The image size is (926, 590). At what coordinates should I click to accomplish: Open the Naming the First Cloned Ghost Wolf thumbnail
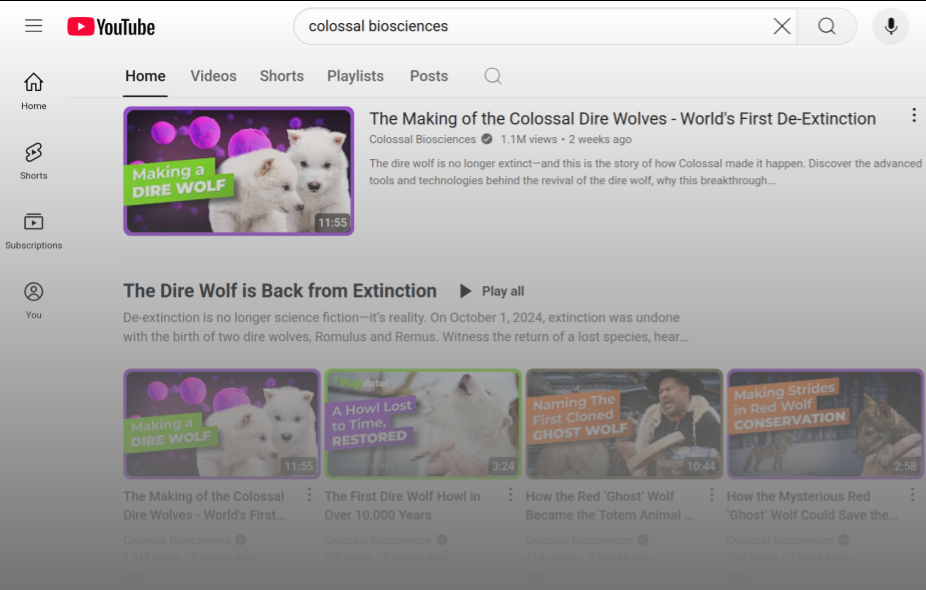pos(624,423)
